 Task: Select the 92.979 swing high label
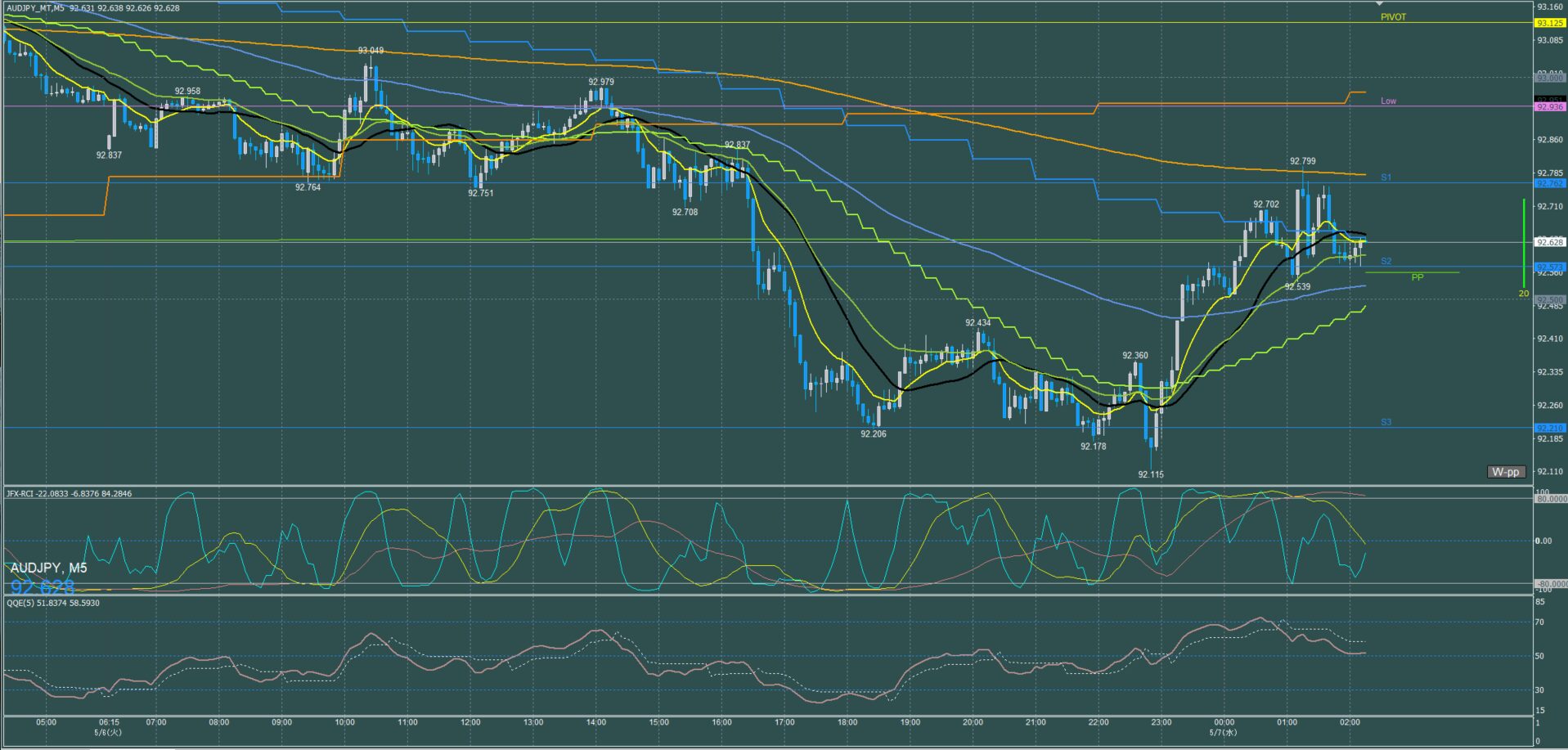(601, 82)
